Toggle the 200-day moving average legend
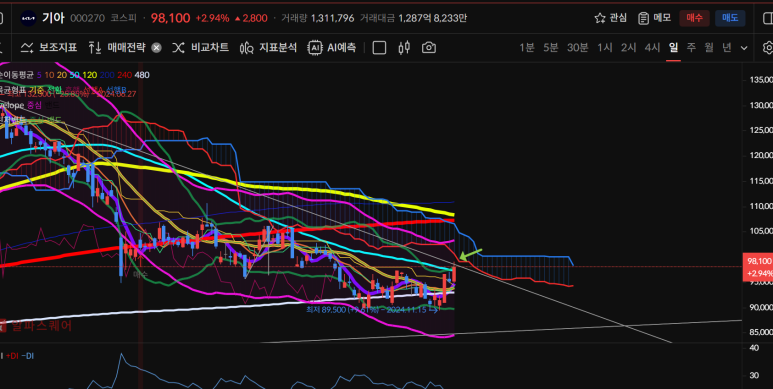This screenshot has width=773, height=389. coord(107,75)
